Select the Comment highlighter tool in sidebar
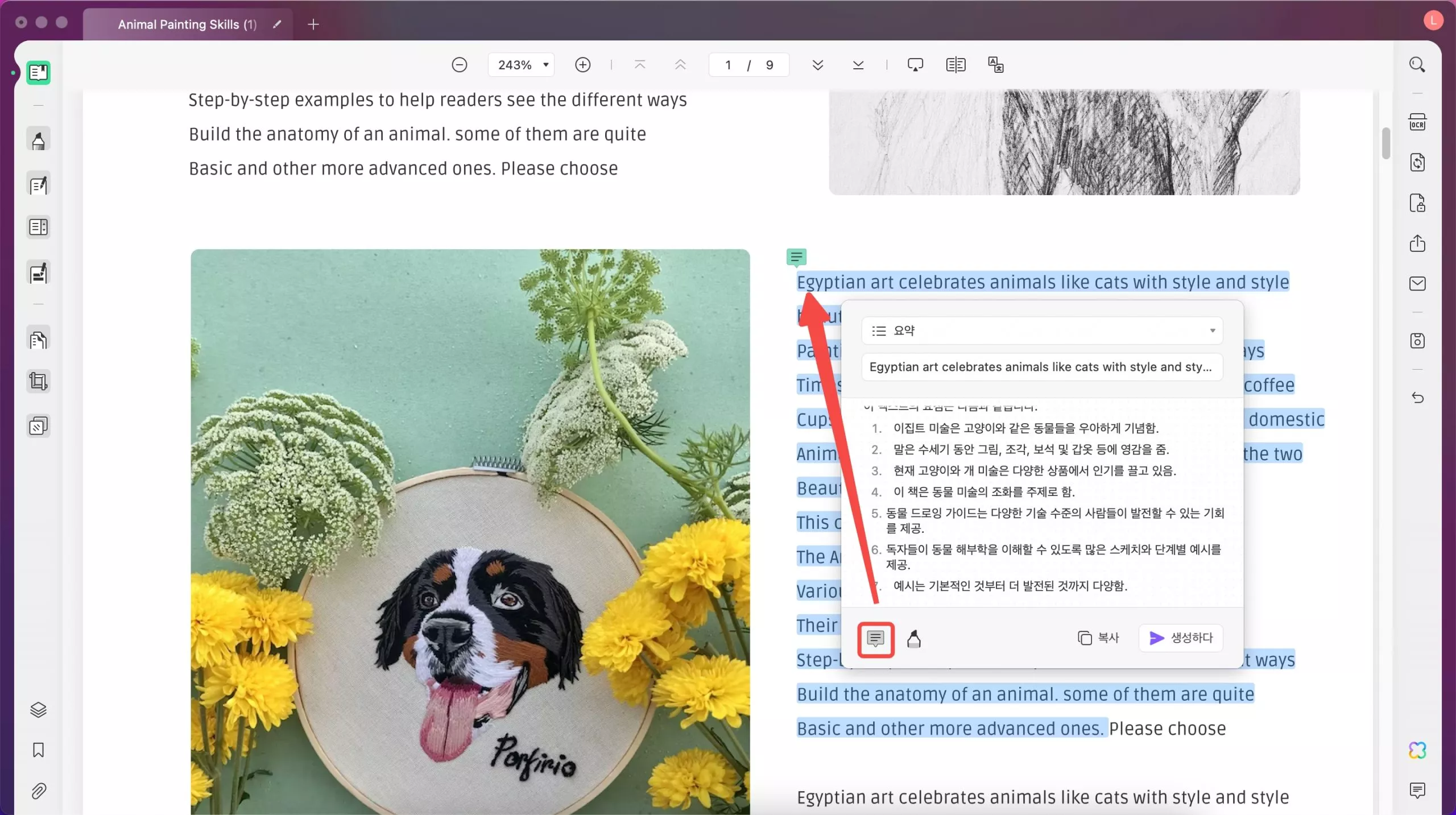Screen dimensions: 1456x815 [38, 140]
